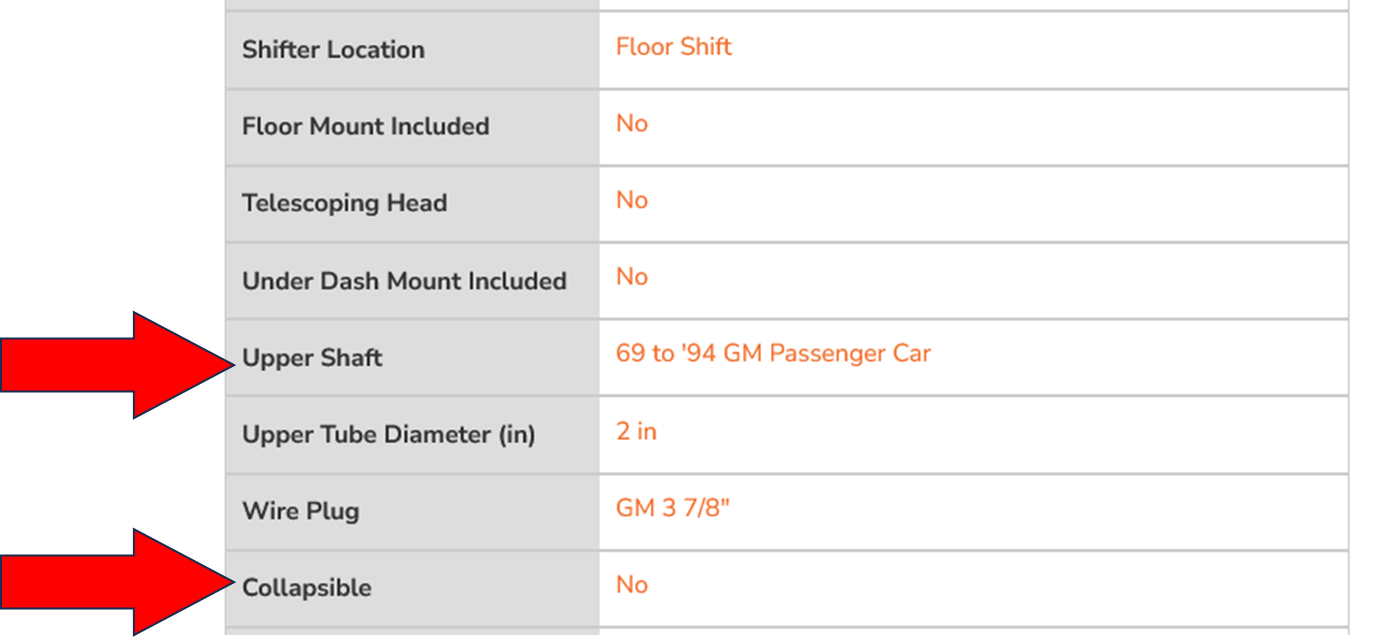
Task: Click the Collapsible No value
Action: click(x=632, y=585)
